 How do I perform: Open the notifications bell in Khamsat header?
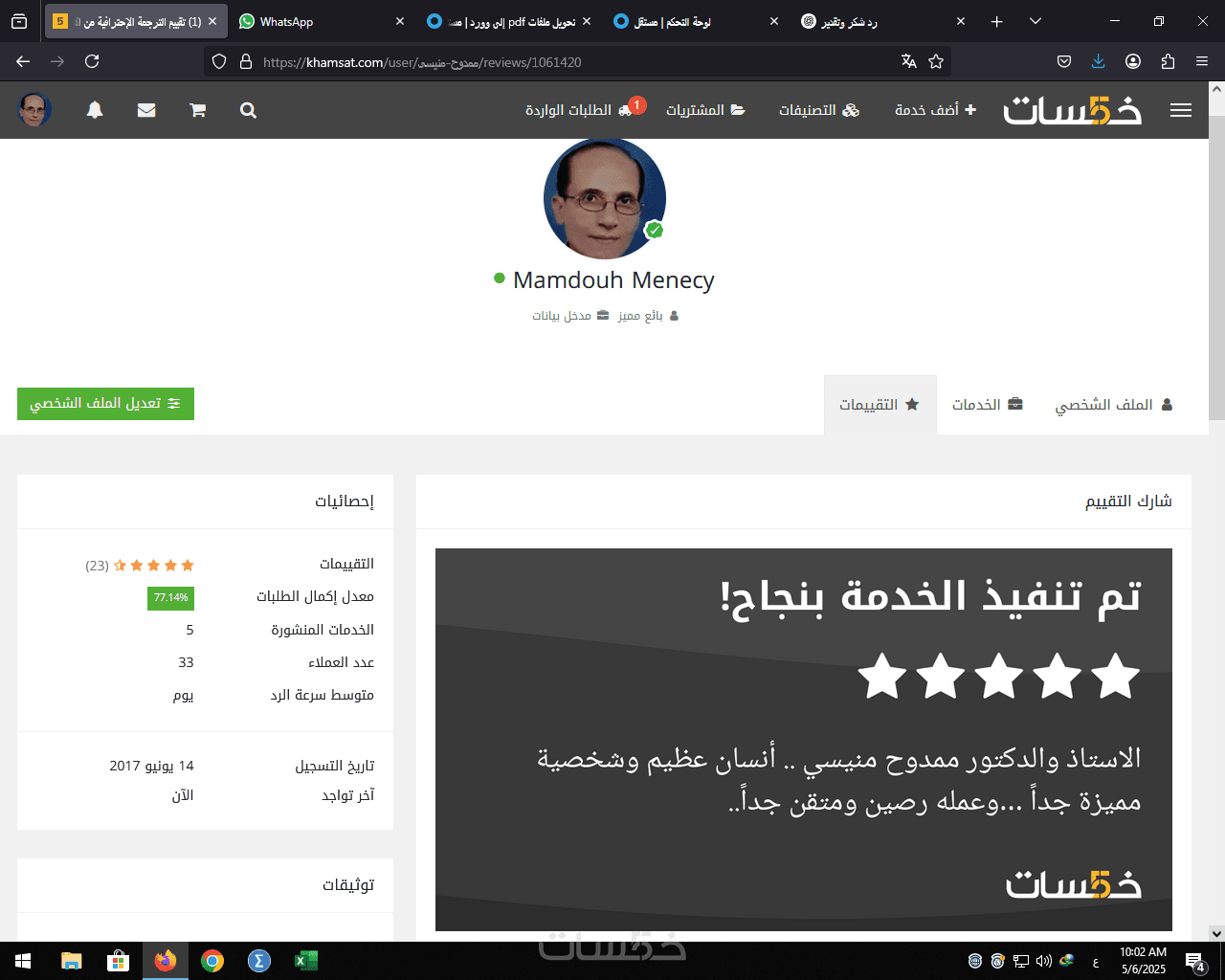[95, 110]
